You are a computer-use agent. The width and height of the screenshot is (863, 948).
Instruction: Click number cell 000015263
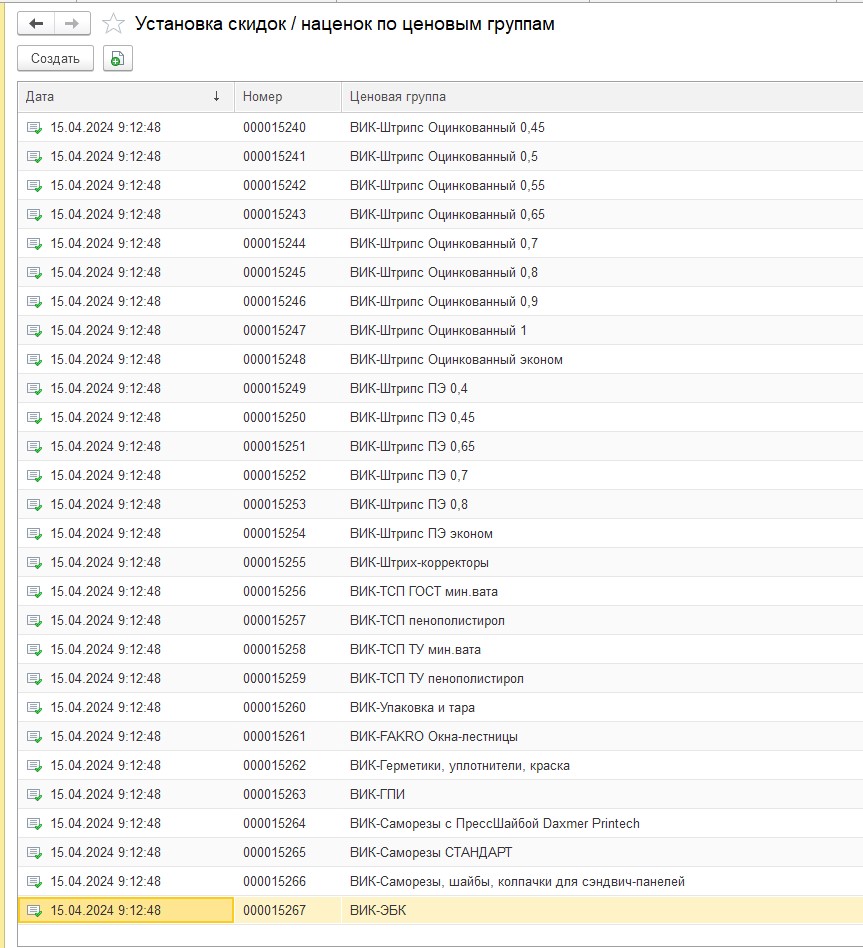click(x=274, y=795)
